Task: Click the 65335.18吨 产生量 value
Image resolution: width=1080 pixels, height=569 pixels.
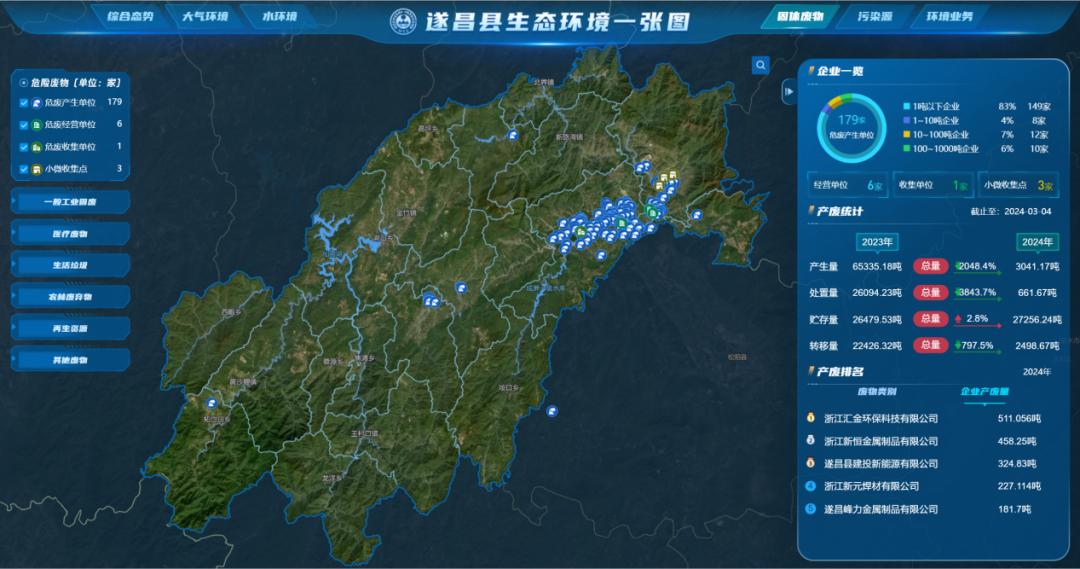Action: [877, 266]
